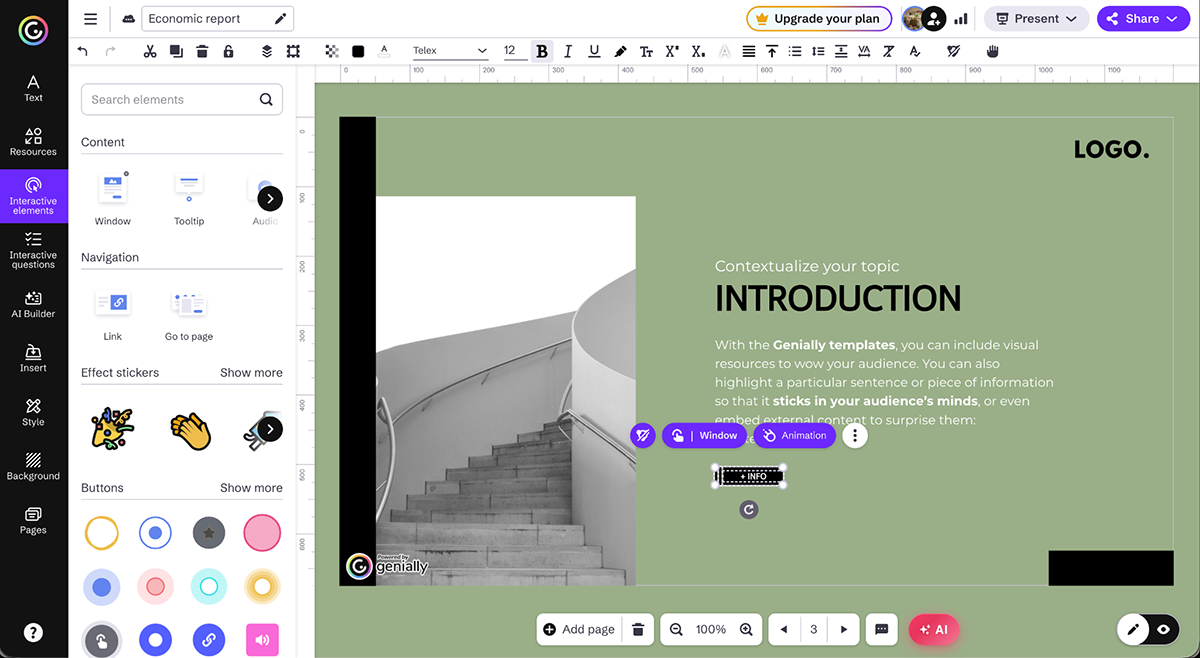The image size is (1200, 658).
Task: Open the hand interactivity tool
Action: coord(993,51)
